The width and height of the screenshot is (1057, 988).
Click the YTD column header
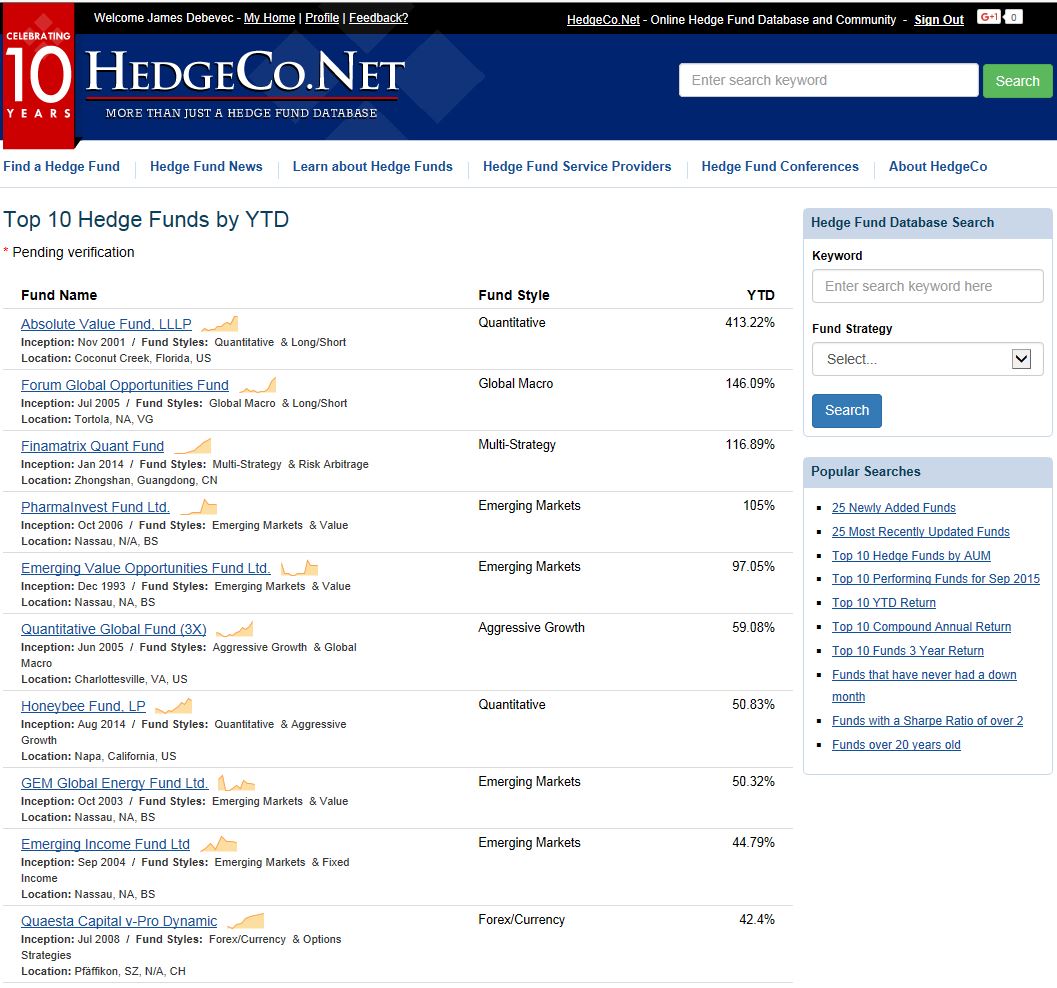(x=760, y=295)
